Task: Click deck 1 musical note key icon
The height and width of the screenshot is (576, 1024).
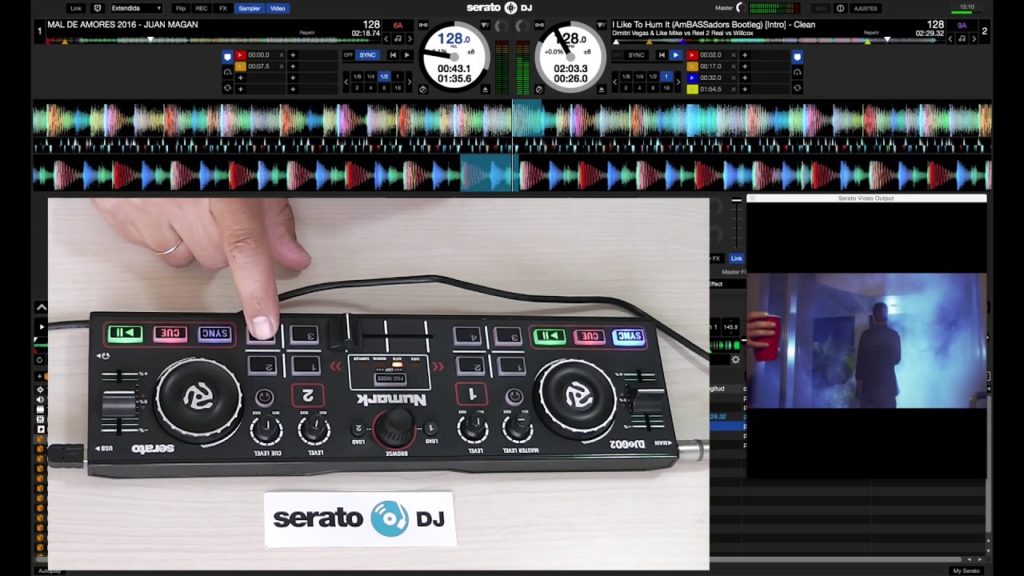Action: [398, 39]
